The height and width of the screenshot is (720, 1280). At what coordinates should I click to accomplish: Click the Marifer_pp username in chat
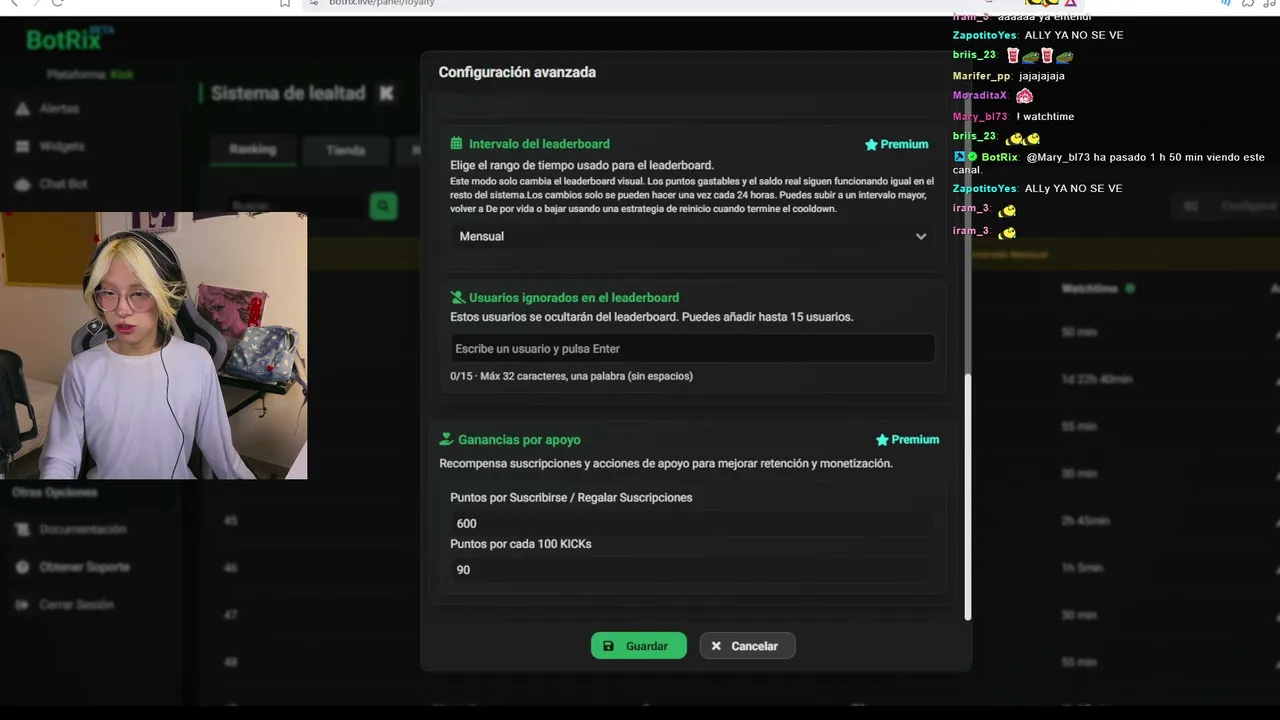tap(982, 76)
